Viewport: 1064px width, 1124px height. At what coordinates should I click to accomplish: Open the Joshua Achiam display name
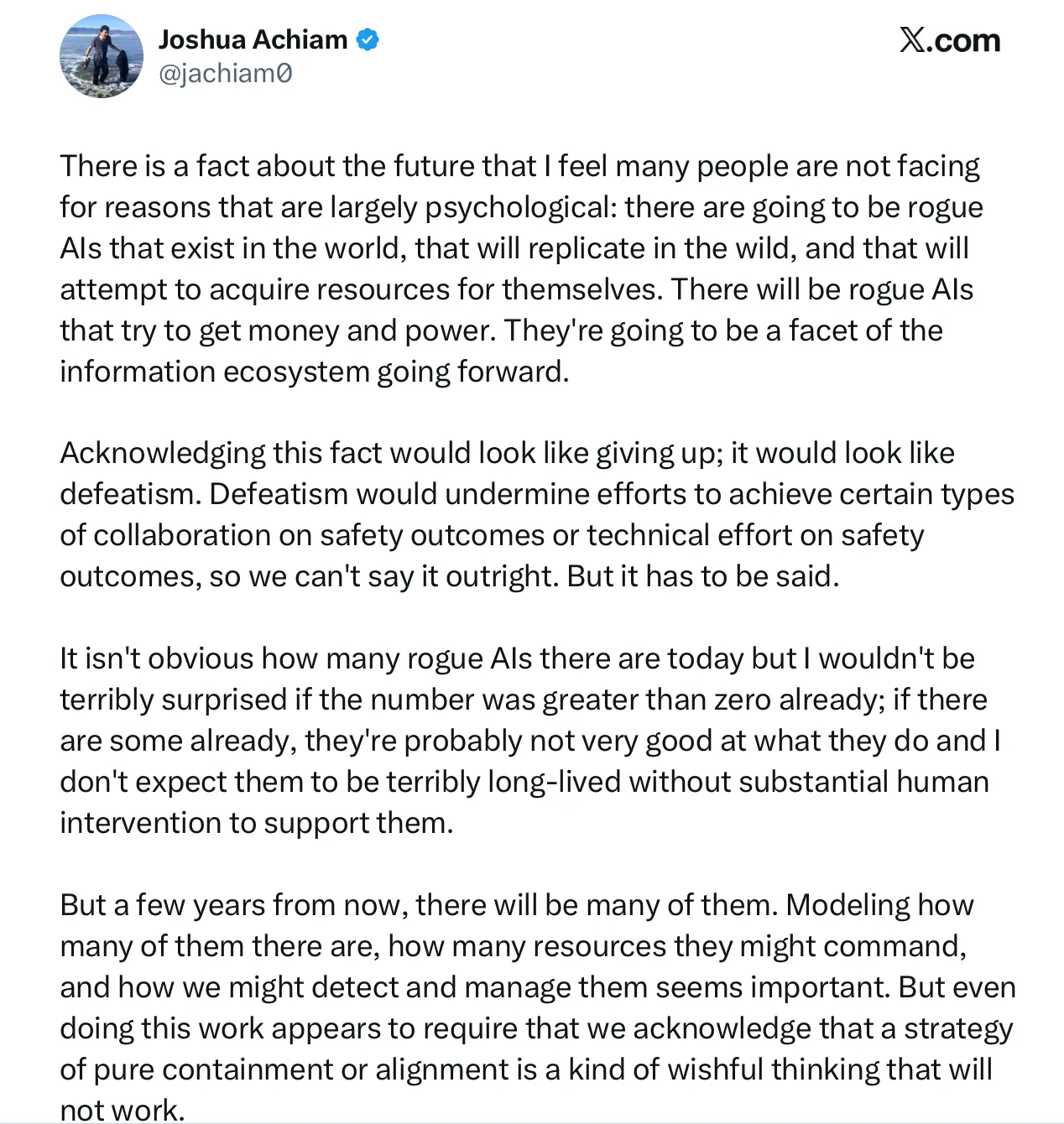point(253,39)
